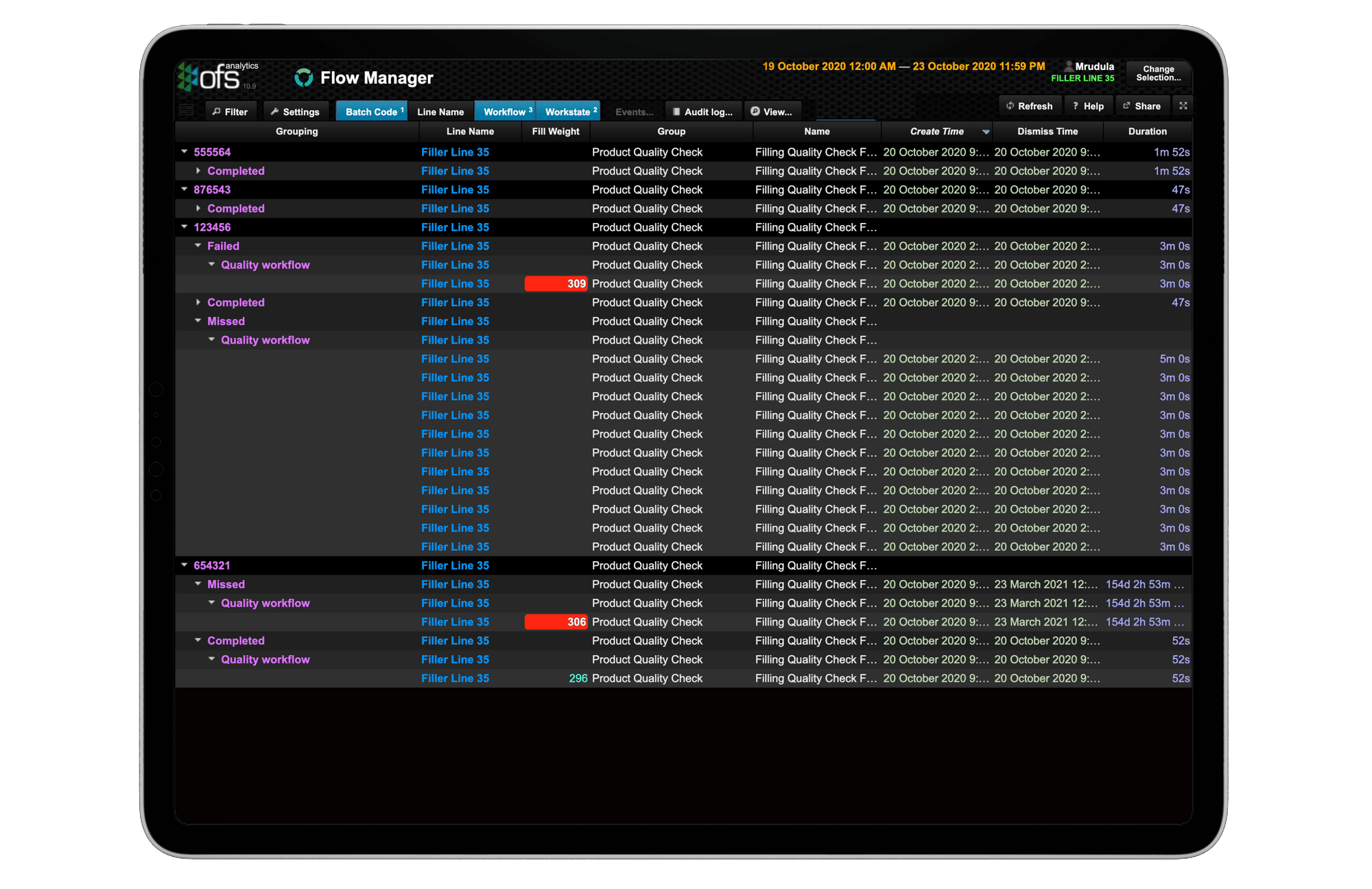Toggle the Workflow grouping filter
Image resolution: width=1372 pixels, height=889 pixels.
504,110
